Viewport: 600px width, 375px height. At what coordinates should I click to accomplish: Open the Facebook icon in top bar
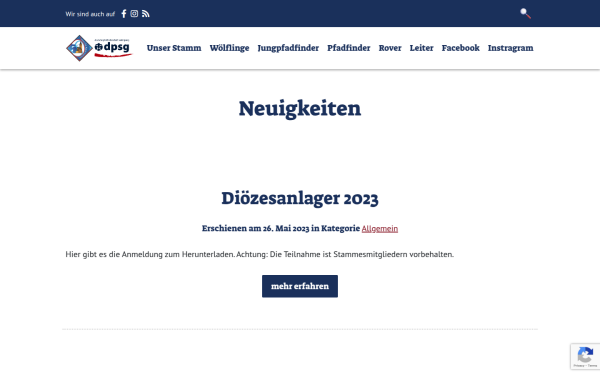point(124,14)
